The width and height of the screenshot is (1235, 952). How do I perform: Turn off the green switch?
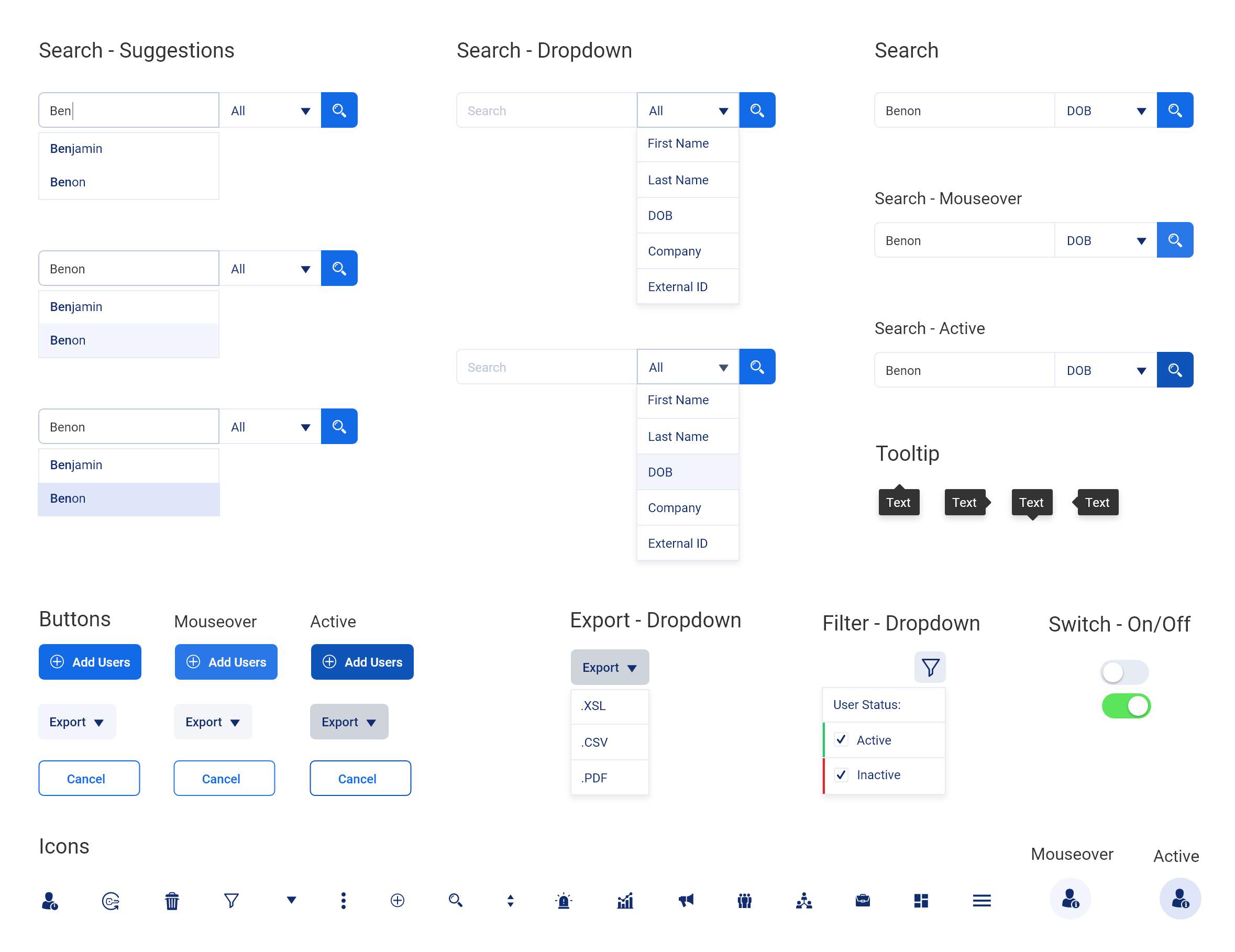coord(1126,705)
